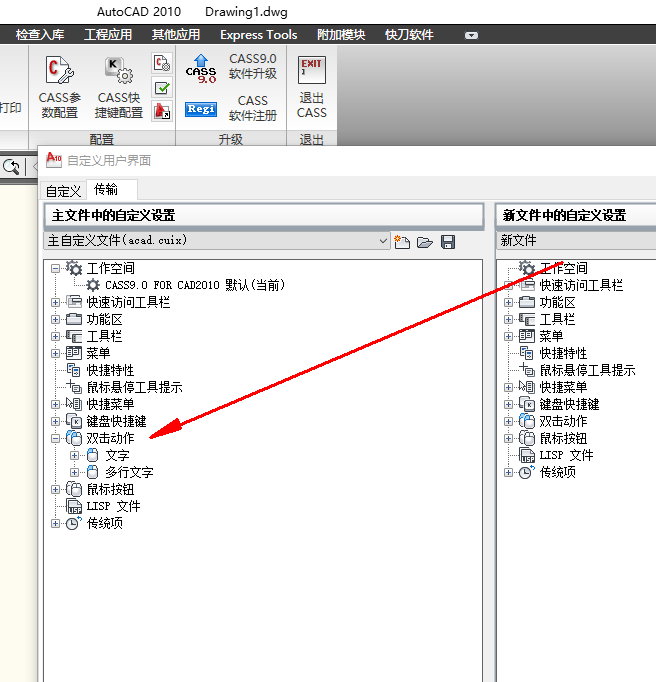The image size is (656, 682).
Task: Open the 新文件 dropdown on right
Action: click(576, 241)
